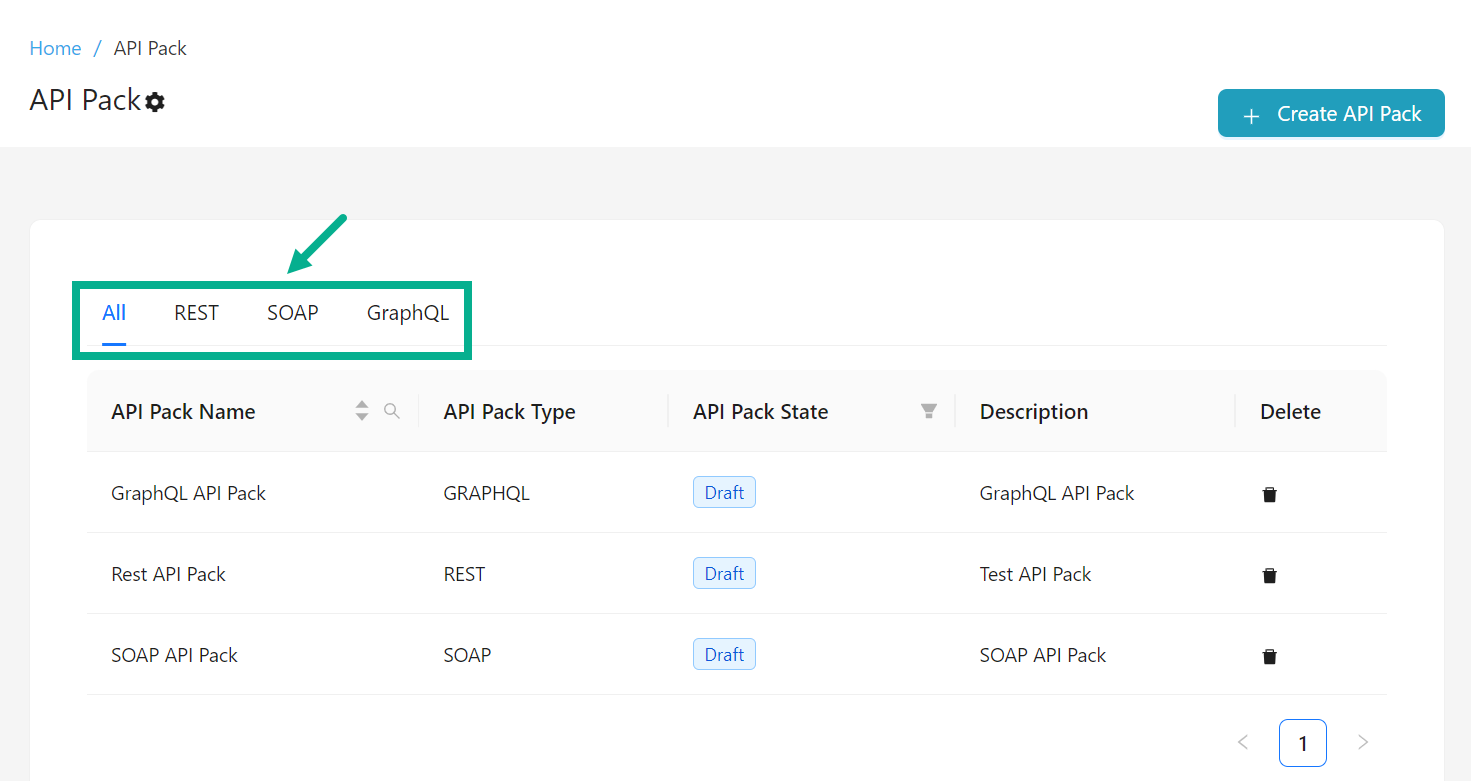Viewport: 1471px width, 781px height.
Task: Click the Create API Pack button
Action: pos(1330,114)
